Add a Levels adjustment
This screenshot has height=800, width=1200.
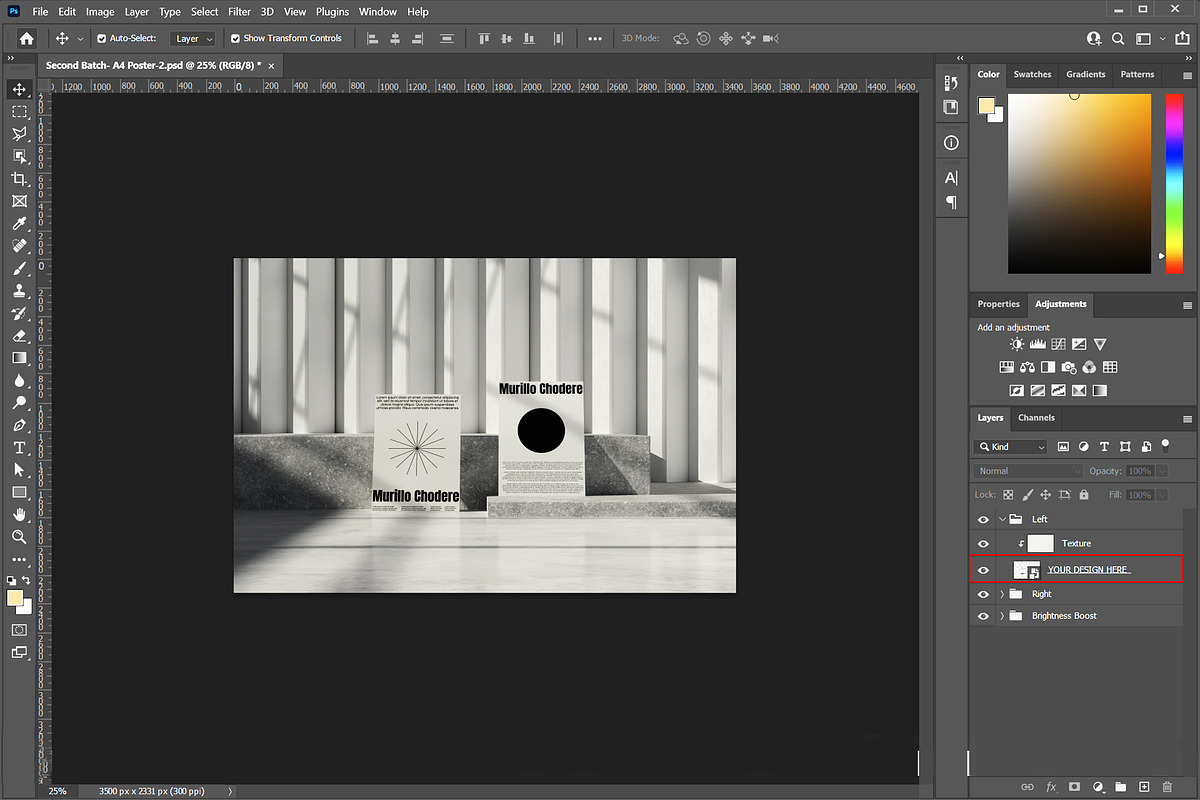(1037, 344)
